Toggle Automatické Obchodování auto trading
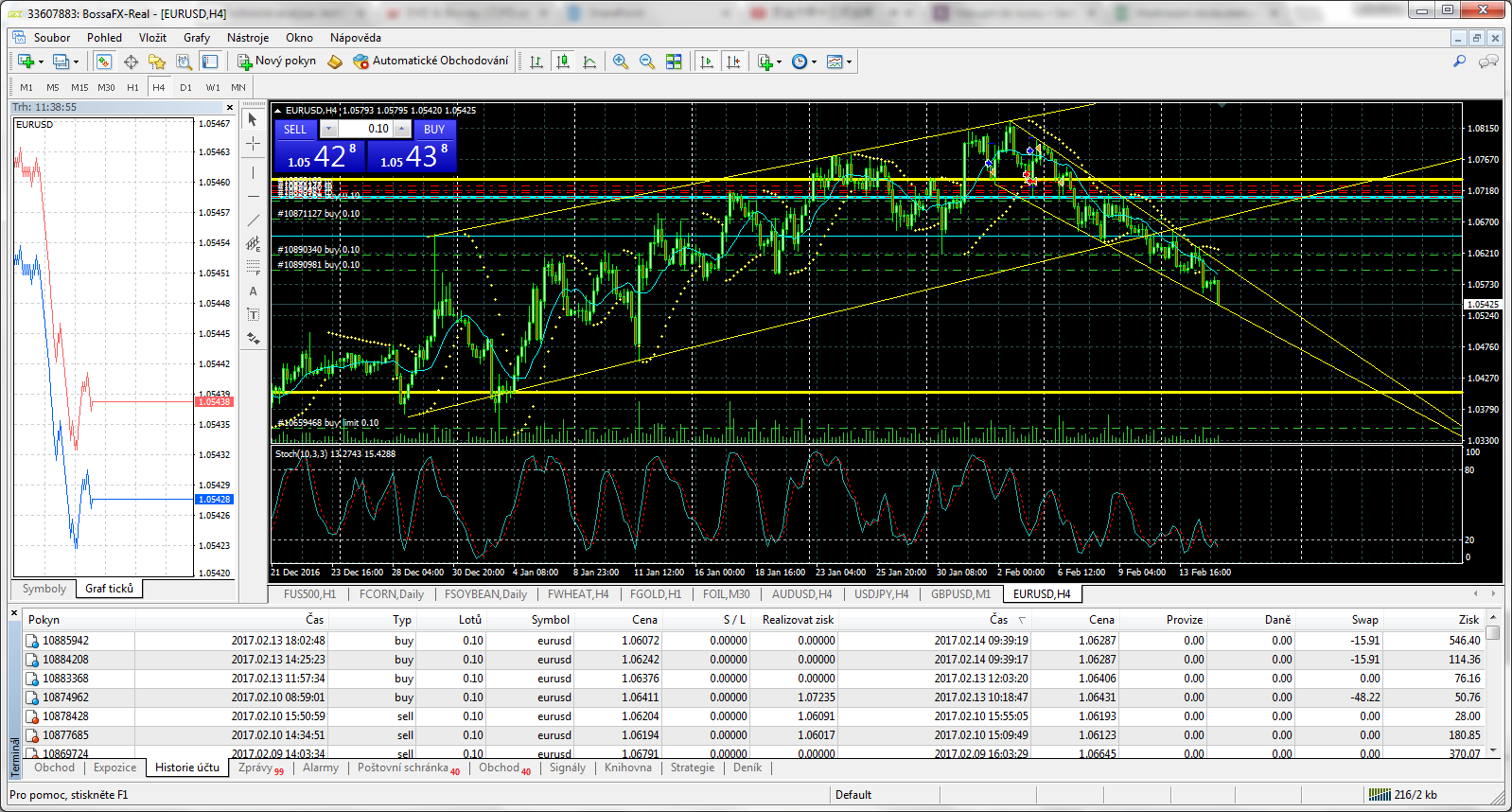1512x812 pixels. click(431, 62)
